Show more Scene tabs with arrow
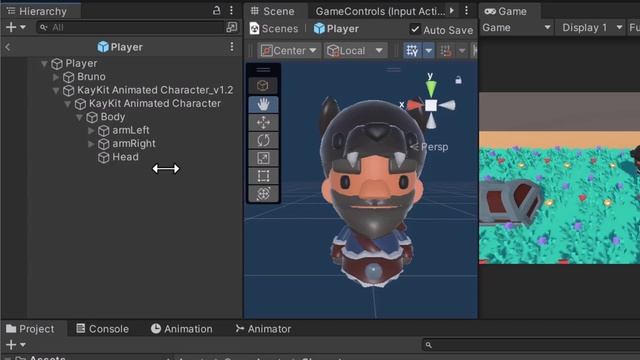Image resolution: width=640 pixels, height=360 pixels. [x=452, y=10]
